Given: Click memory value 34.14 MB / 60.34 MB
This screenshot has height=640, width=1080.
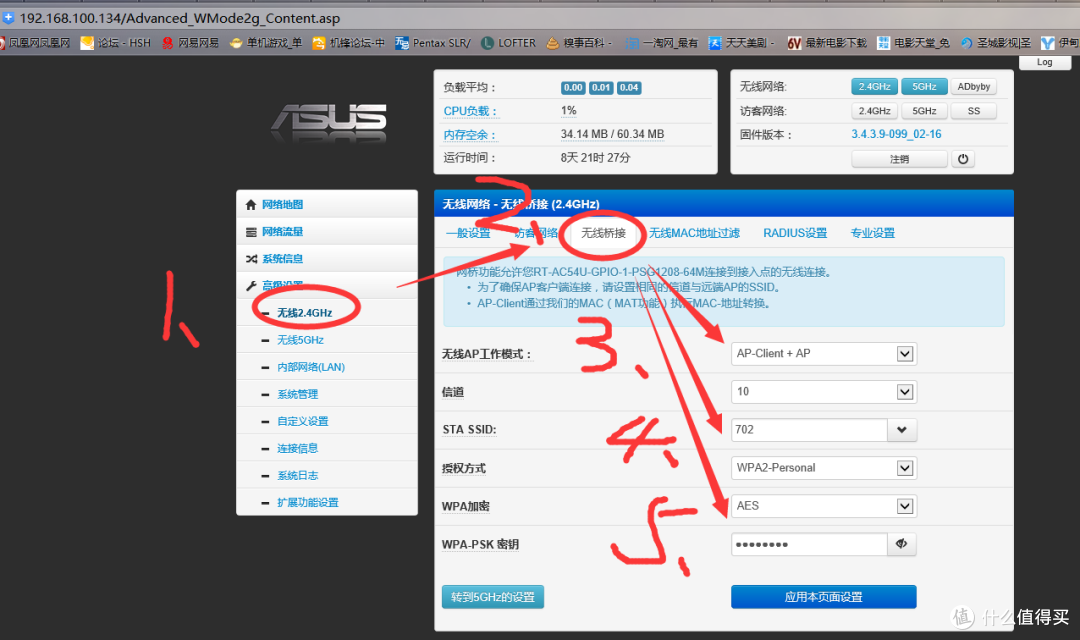Looking at the screenshot, I should click(612, 134).
